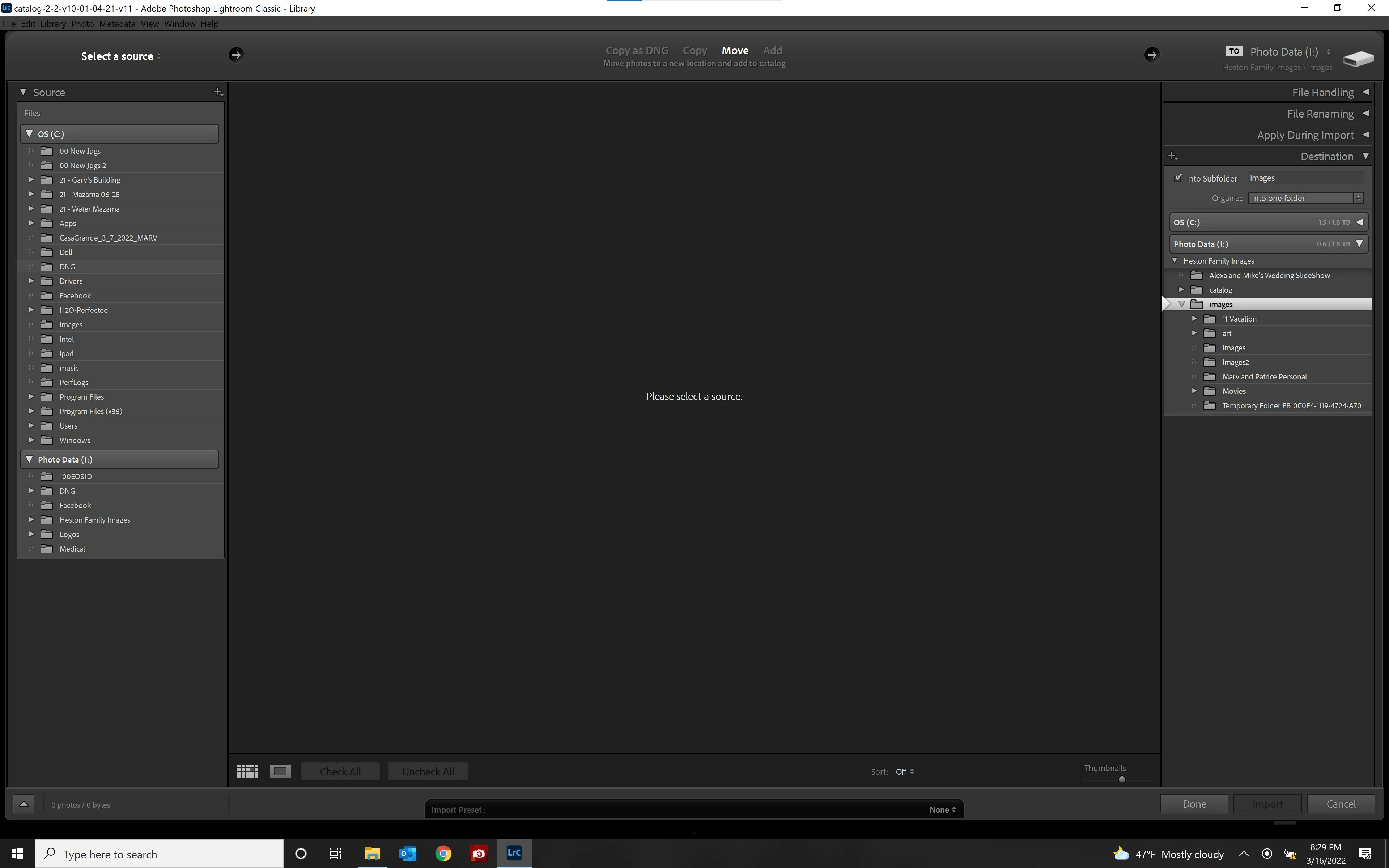
Task: Switch to loupe view icon
Action: [x=280, y=771]
